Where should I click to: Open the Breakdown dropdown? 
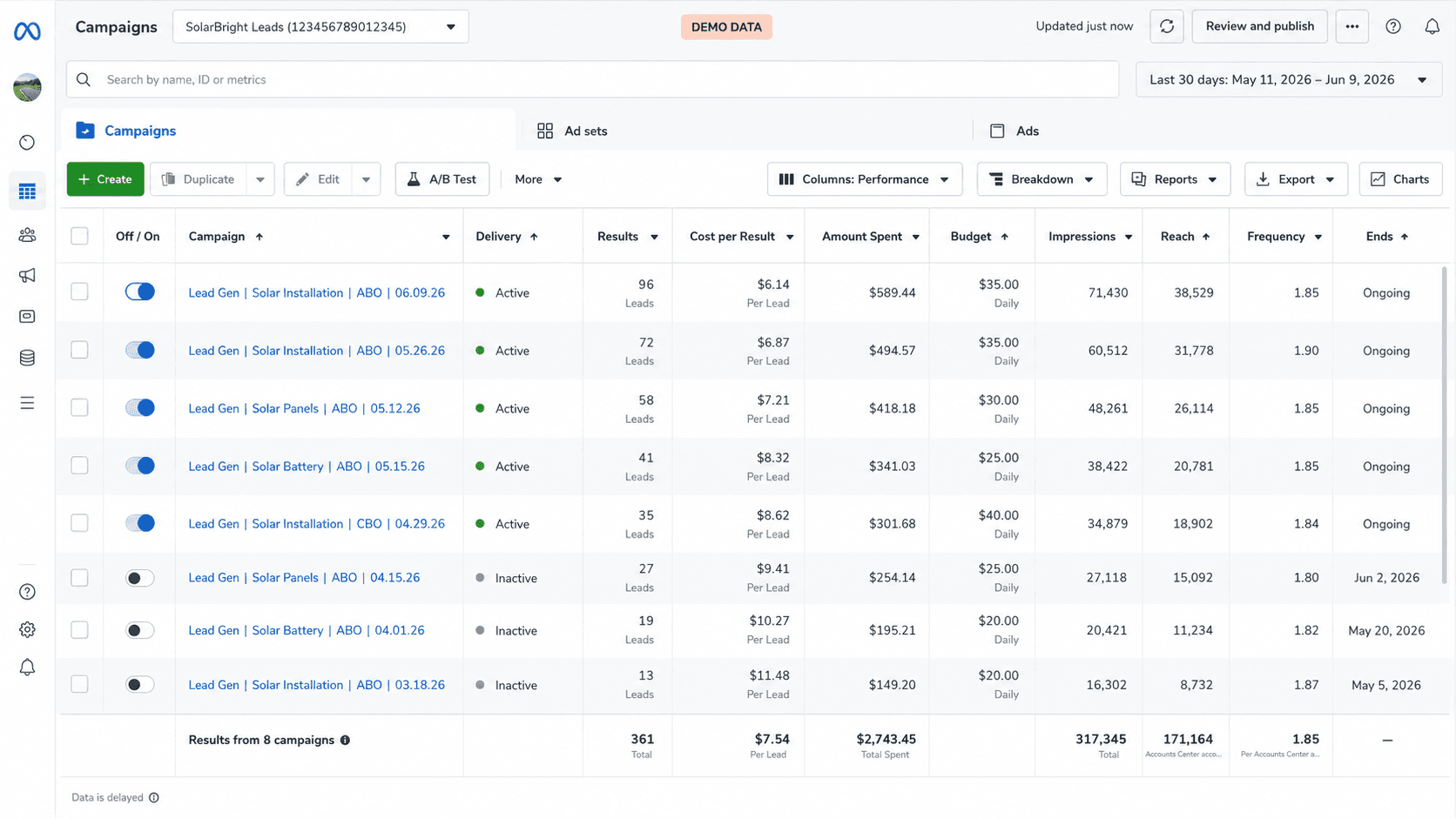pos(1041,179)
